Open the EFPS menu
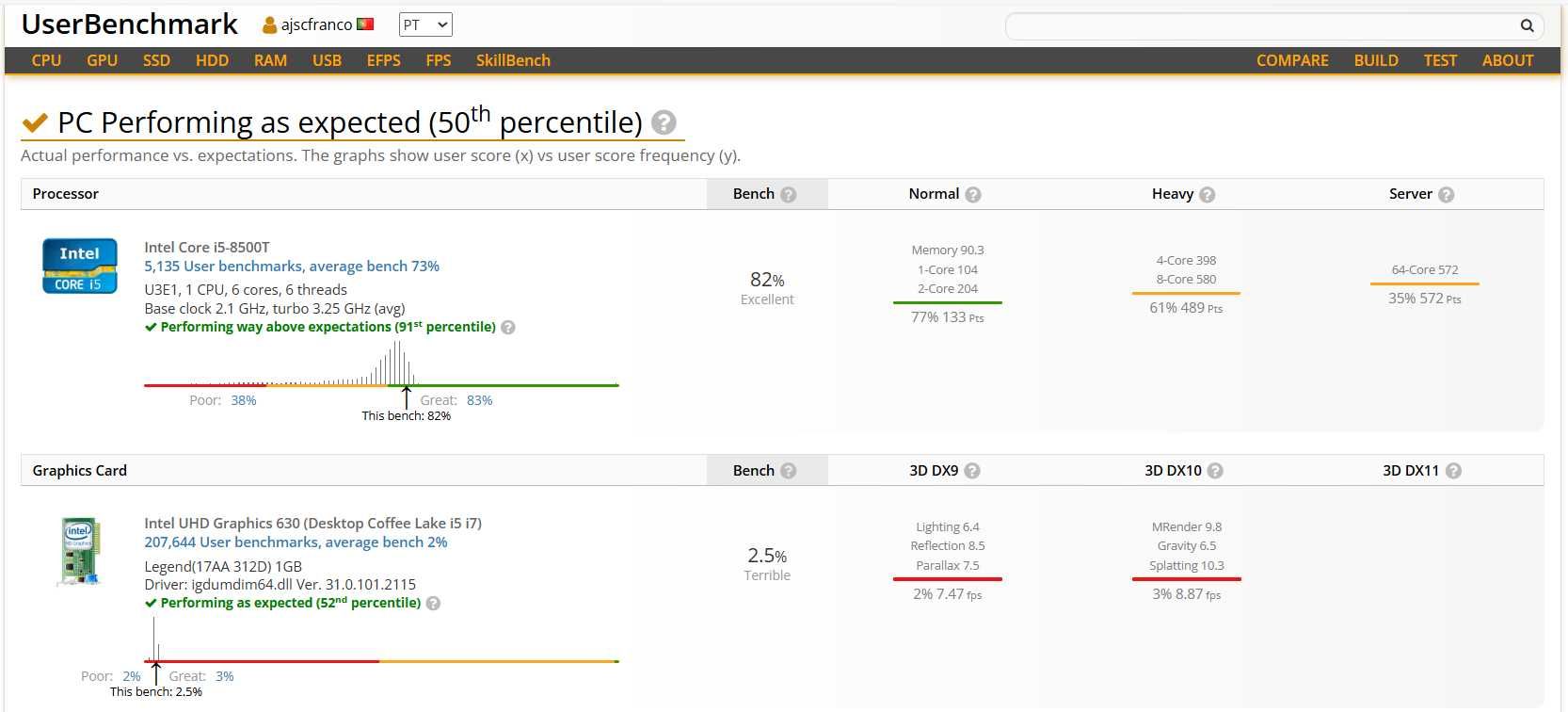 [x=383, y=60]
